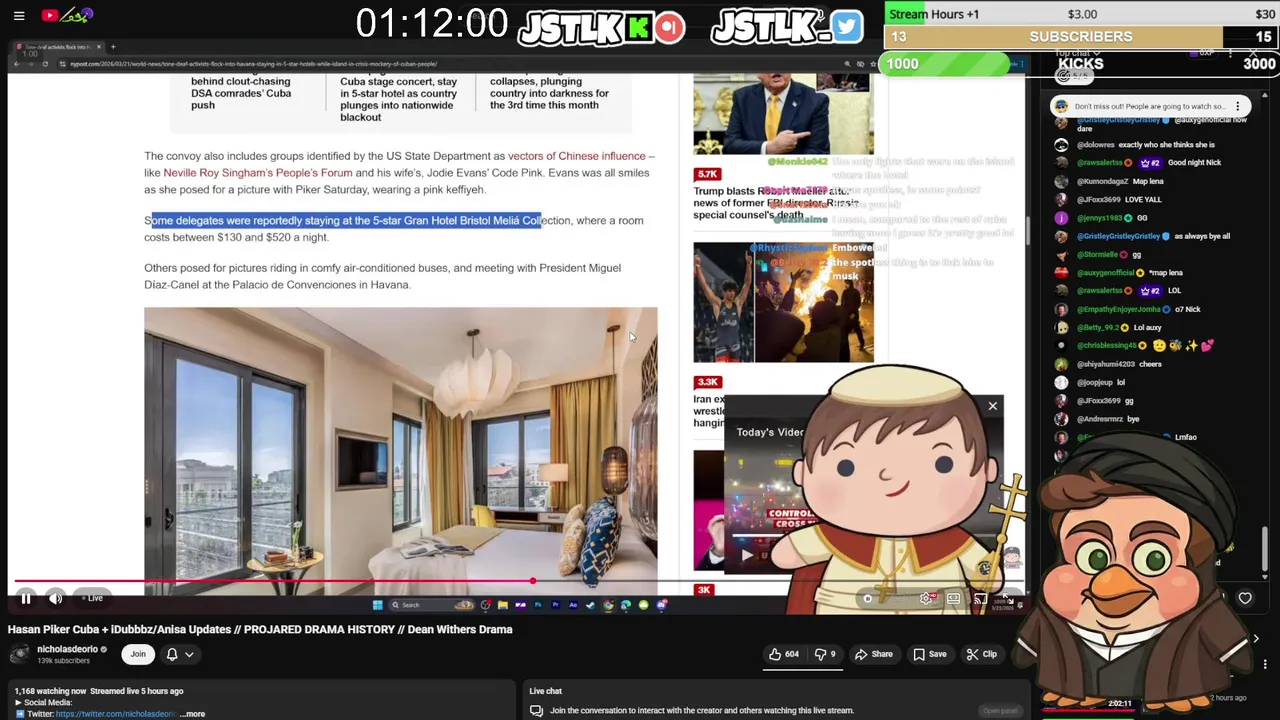1280x720 pixels.
Task: Open After Effects from the taskbar
Action: coord(573,605)
